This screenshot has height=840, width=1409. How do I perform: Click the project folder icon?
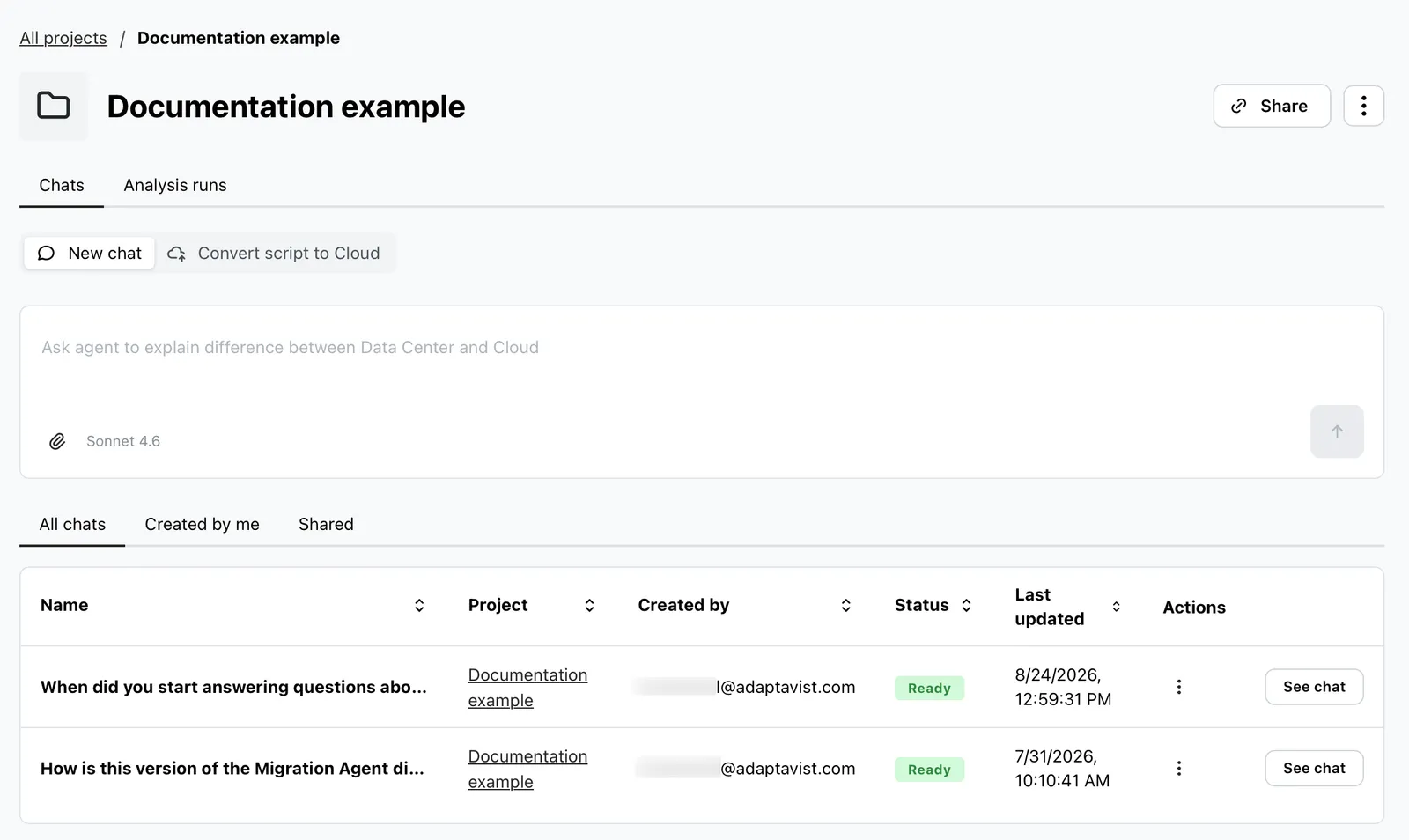[x=54, y=106]
